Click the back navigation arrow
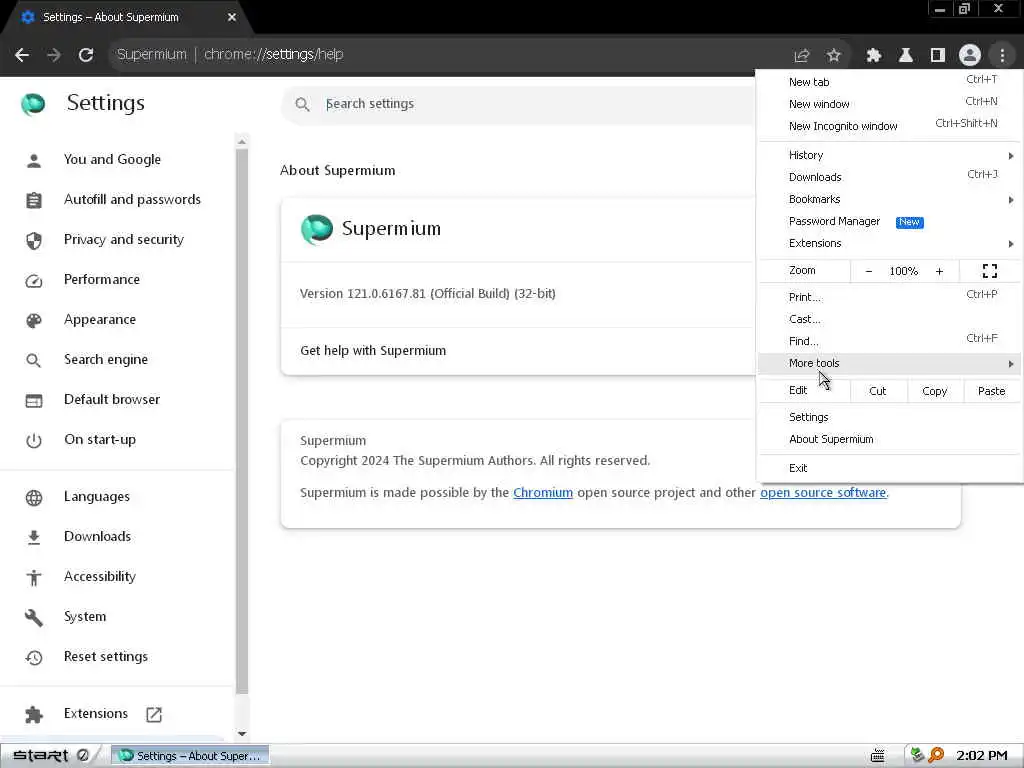Viewport: 1024px width, 768px height. pyautogui.click(x=22, y=55)
